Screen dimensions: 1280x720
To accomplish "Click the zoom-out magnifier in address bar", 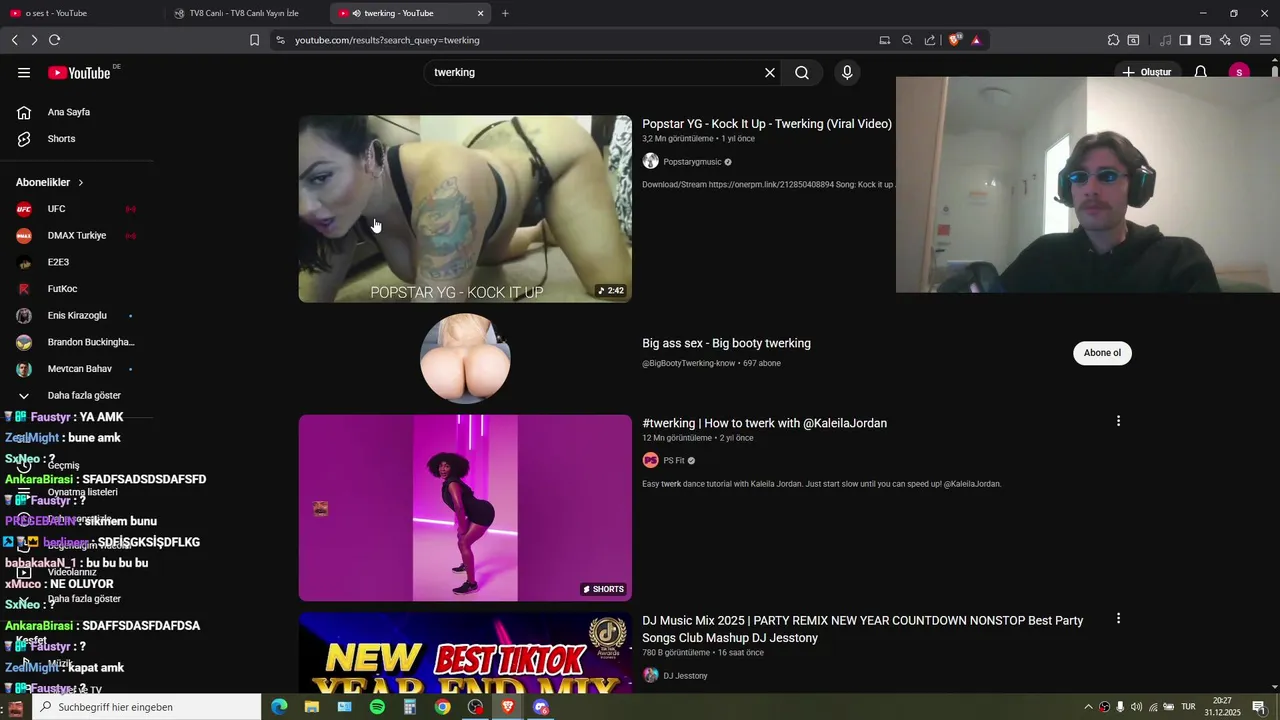I will coord(907,40).
